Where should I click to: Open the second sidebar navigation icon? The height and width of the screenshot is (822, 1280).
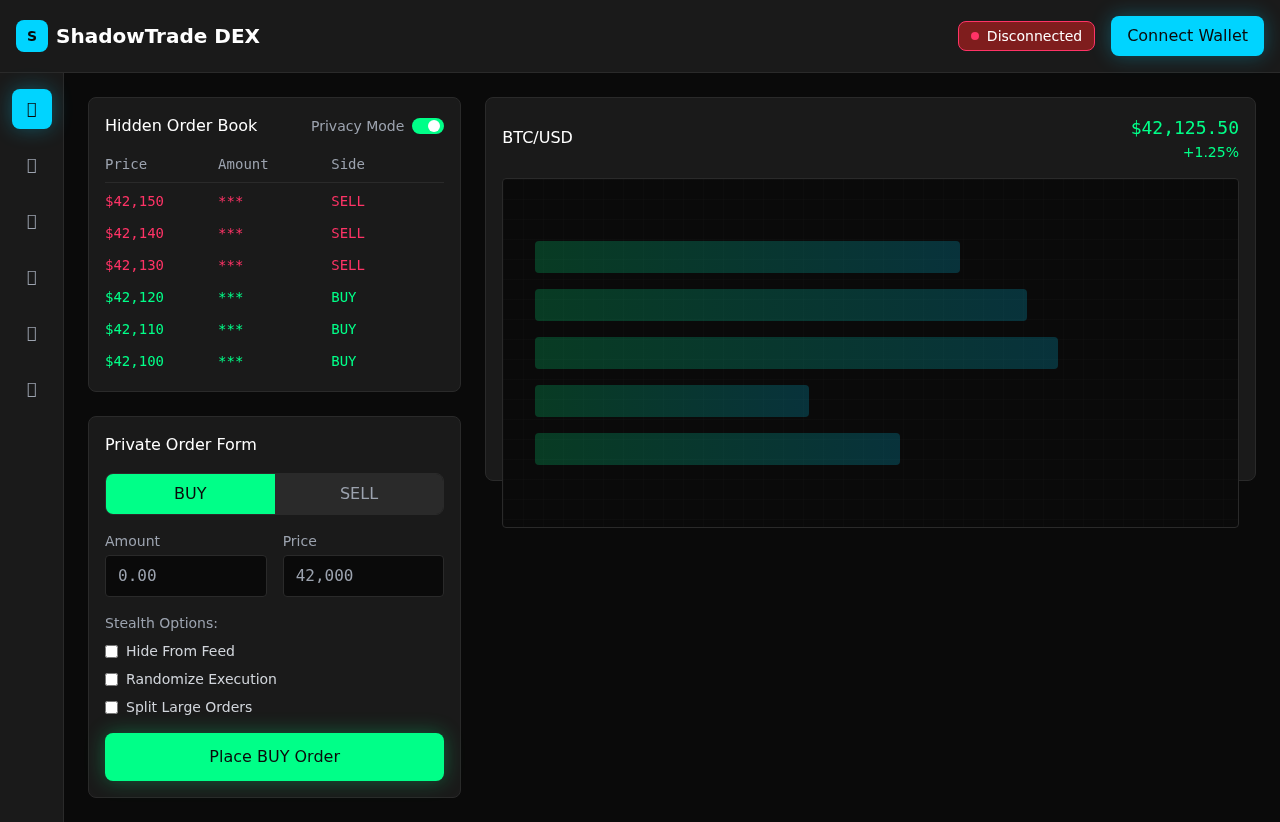31,165
